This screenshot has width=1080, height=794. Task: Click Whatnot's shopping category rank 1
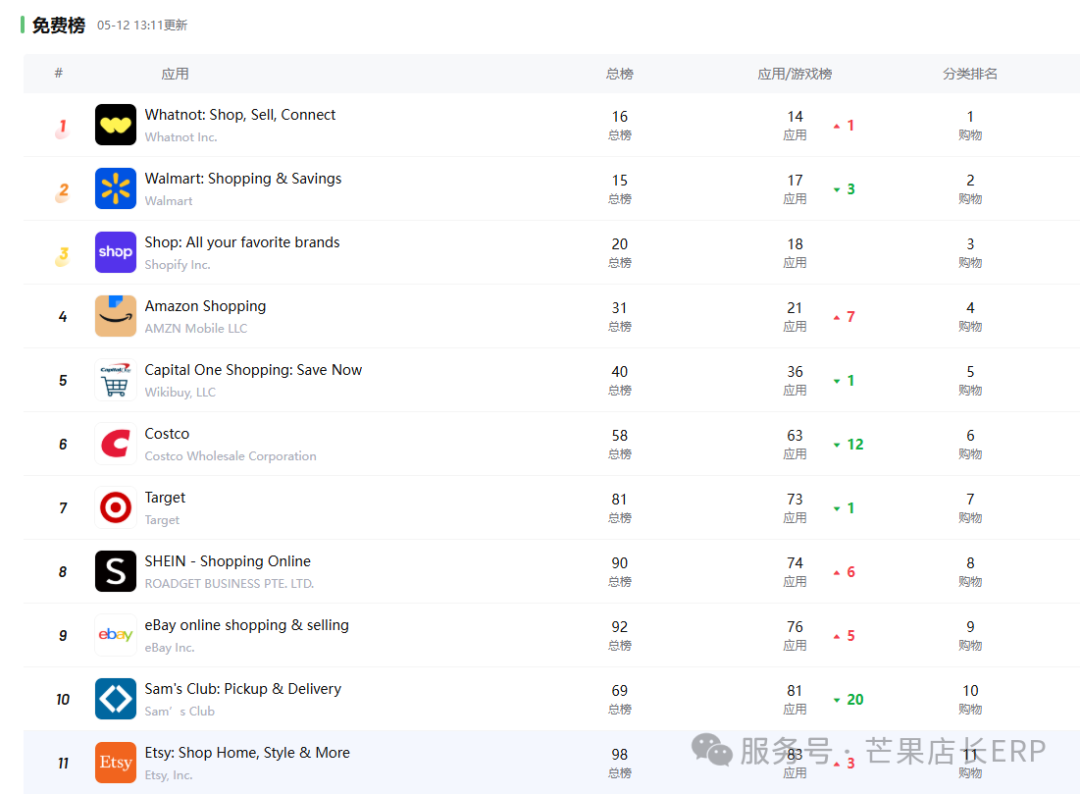coord(970,117)
